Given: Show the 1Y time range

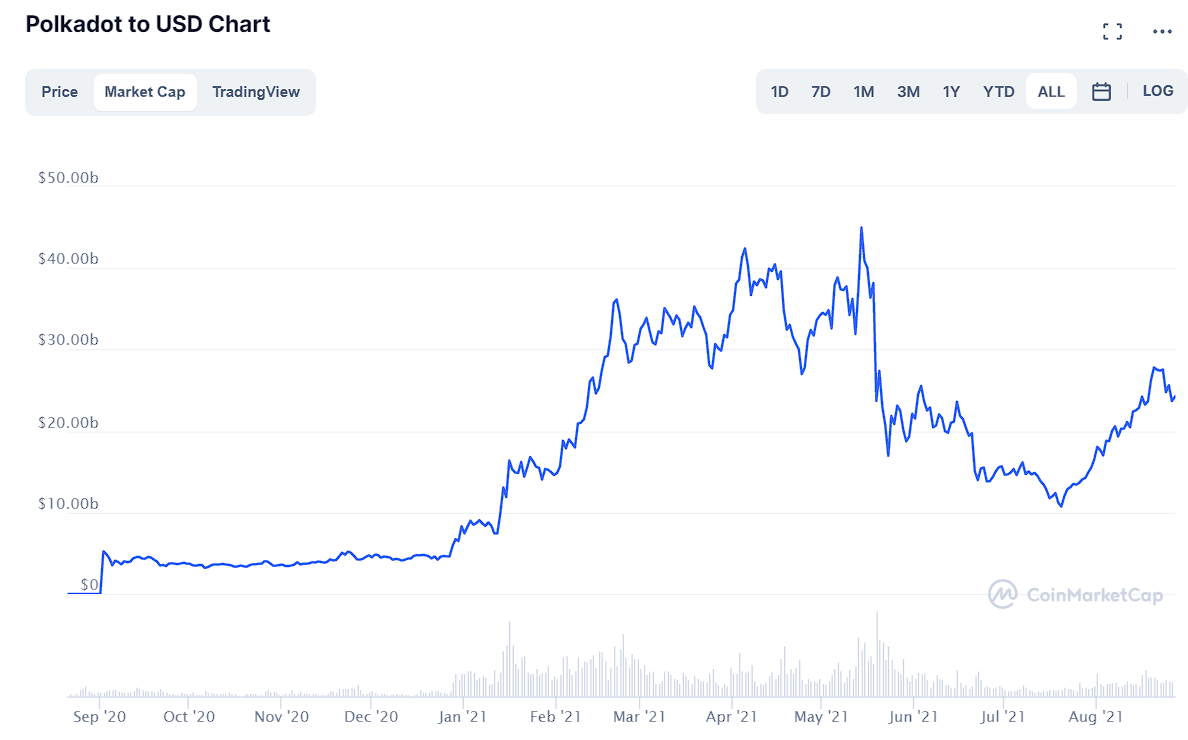Looking at the screenshot, I should click(x=952, y=92).
